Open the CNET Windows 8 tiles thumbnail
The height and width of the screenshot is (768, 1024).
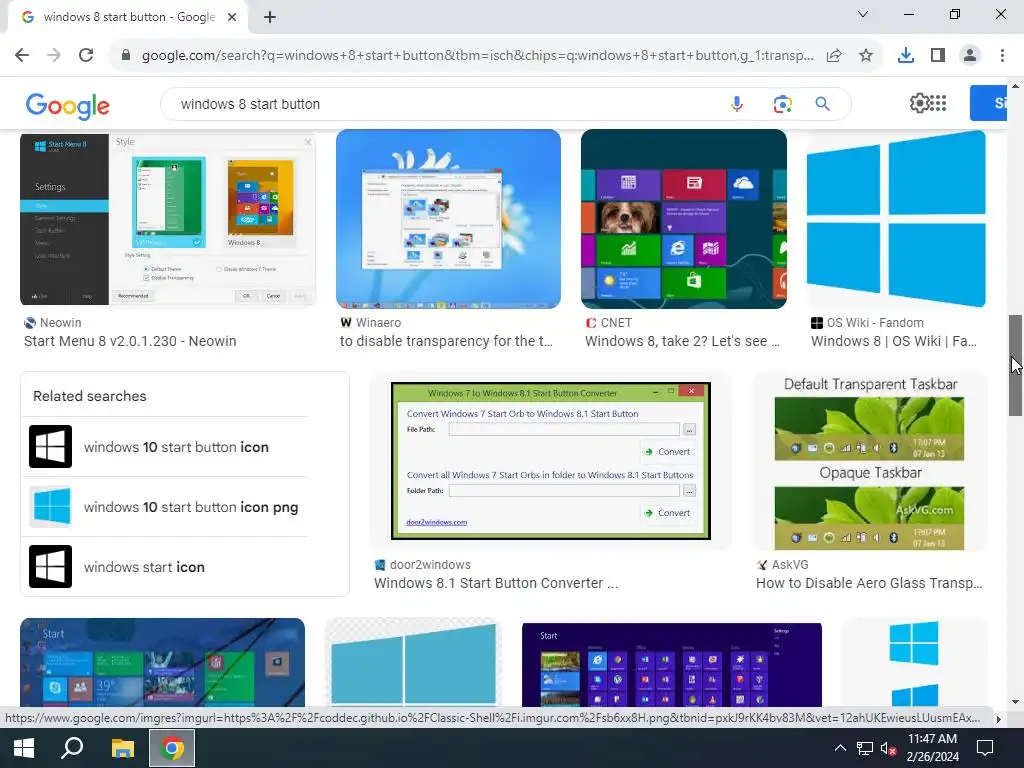(684, 219)
